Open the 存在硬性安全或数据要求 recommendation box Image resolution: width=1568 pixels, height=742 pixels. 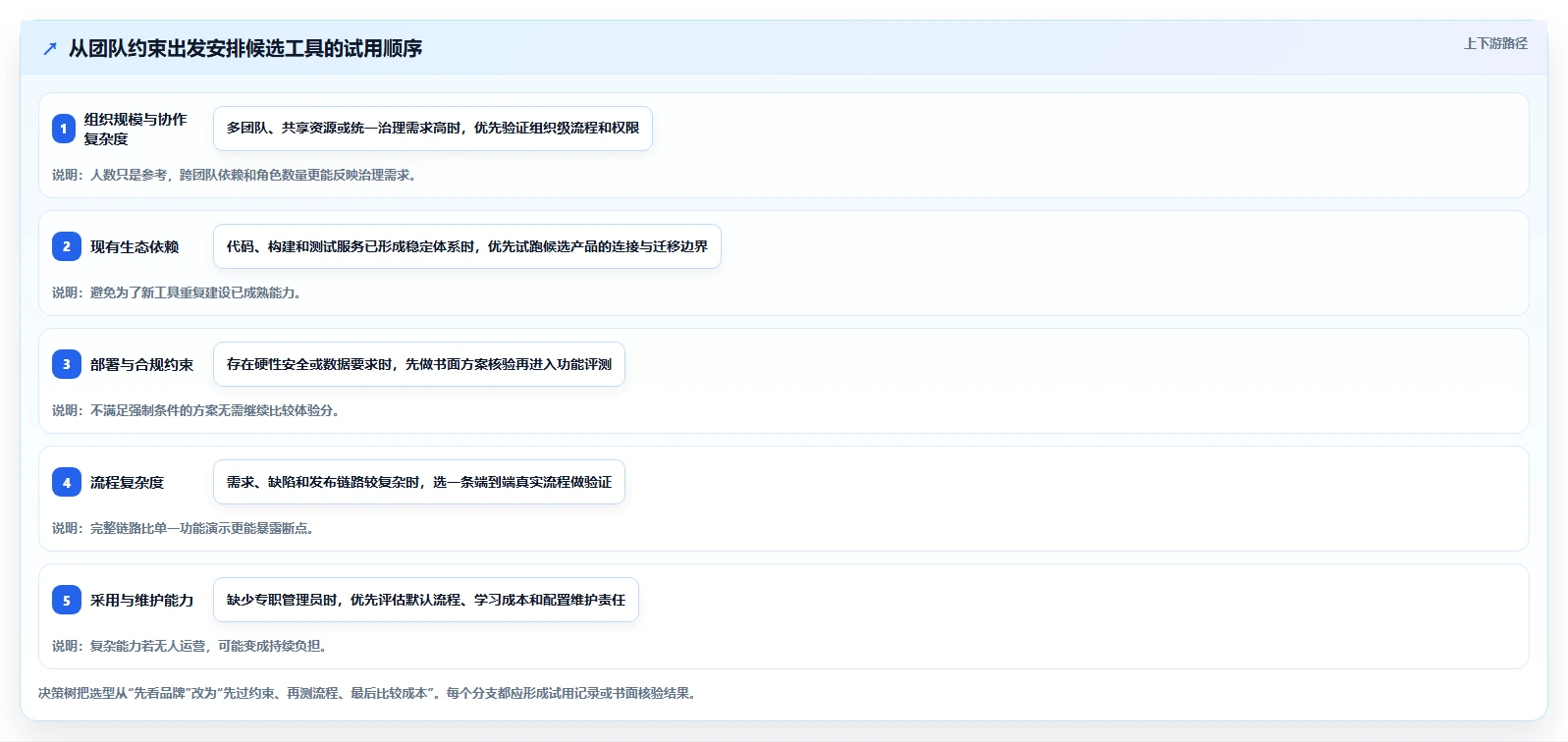click(x=419, y=364)
